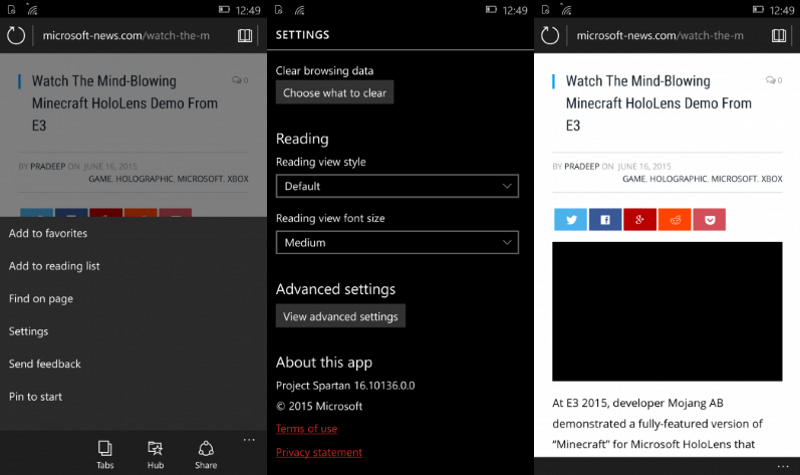Click article headline in right screen
This screenshot has width=800, height=475.
pyautogui.click(x=659, y=103)
